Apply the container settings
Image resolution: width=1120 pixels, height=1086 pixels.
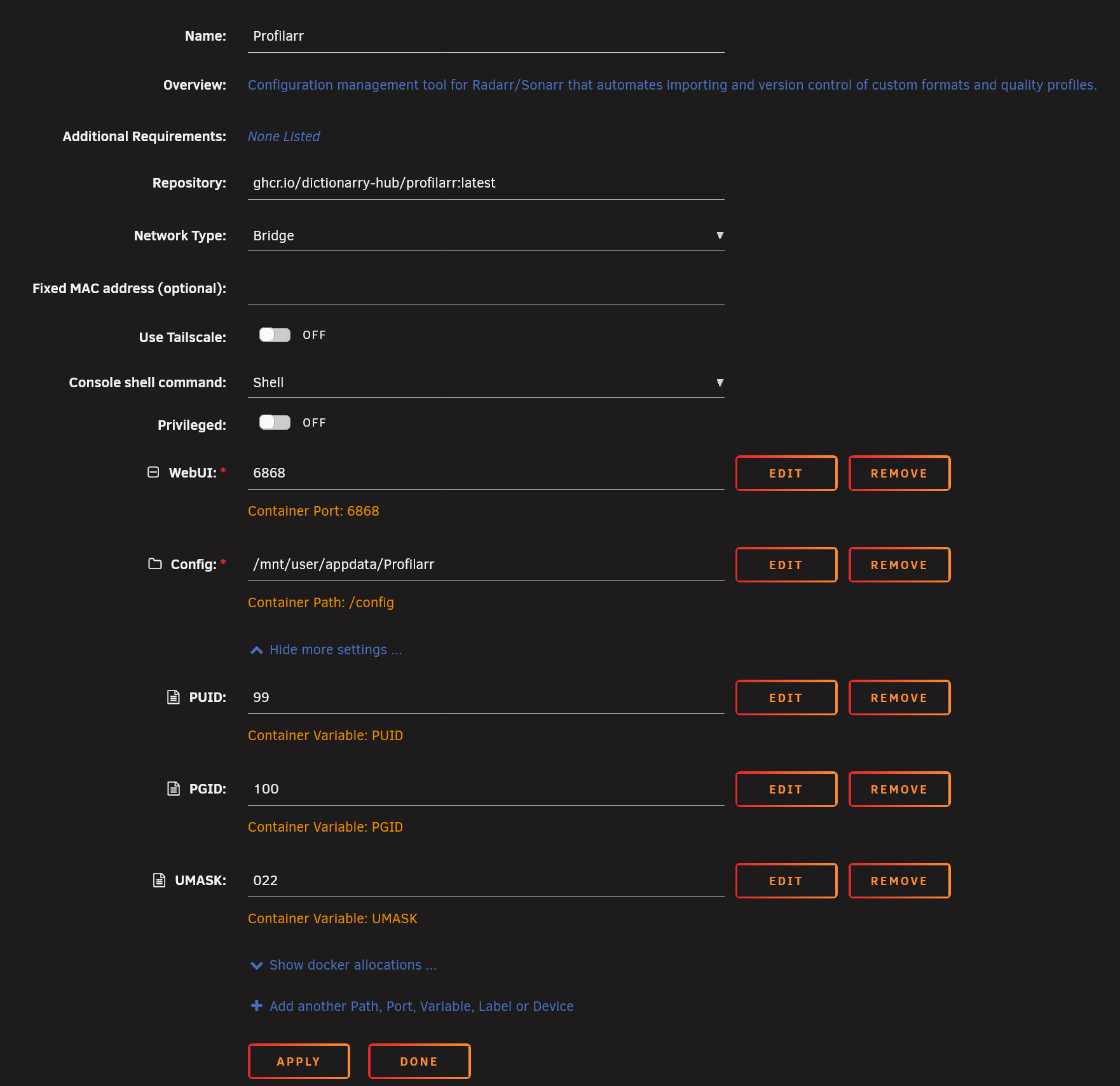pyautogui.click(x=299, y=1061)
